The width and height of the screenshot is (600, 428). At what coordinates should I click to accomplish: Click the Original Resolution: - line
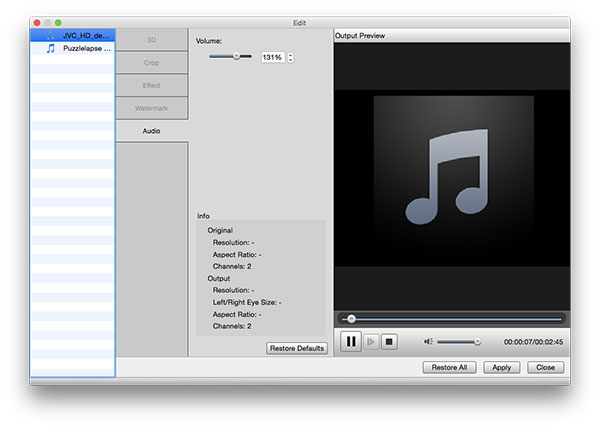pos(233,242)
